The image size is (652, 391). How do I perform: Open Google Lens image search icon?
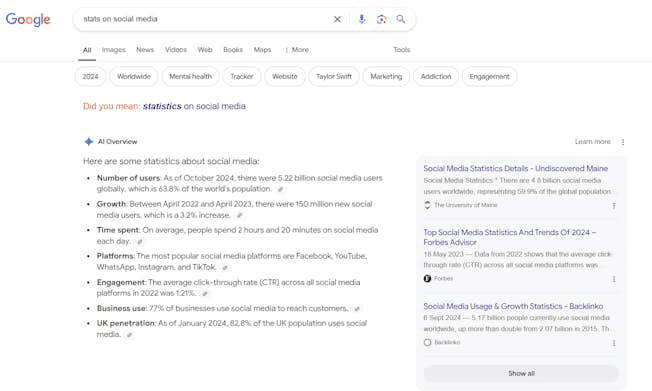pos(381,19)
